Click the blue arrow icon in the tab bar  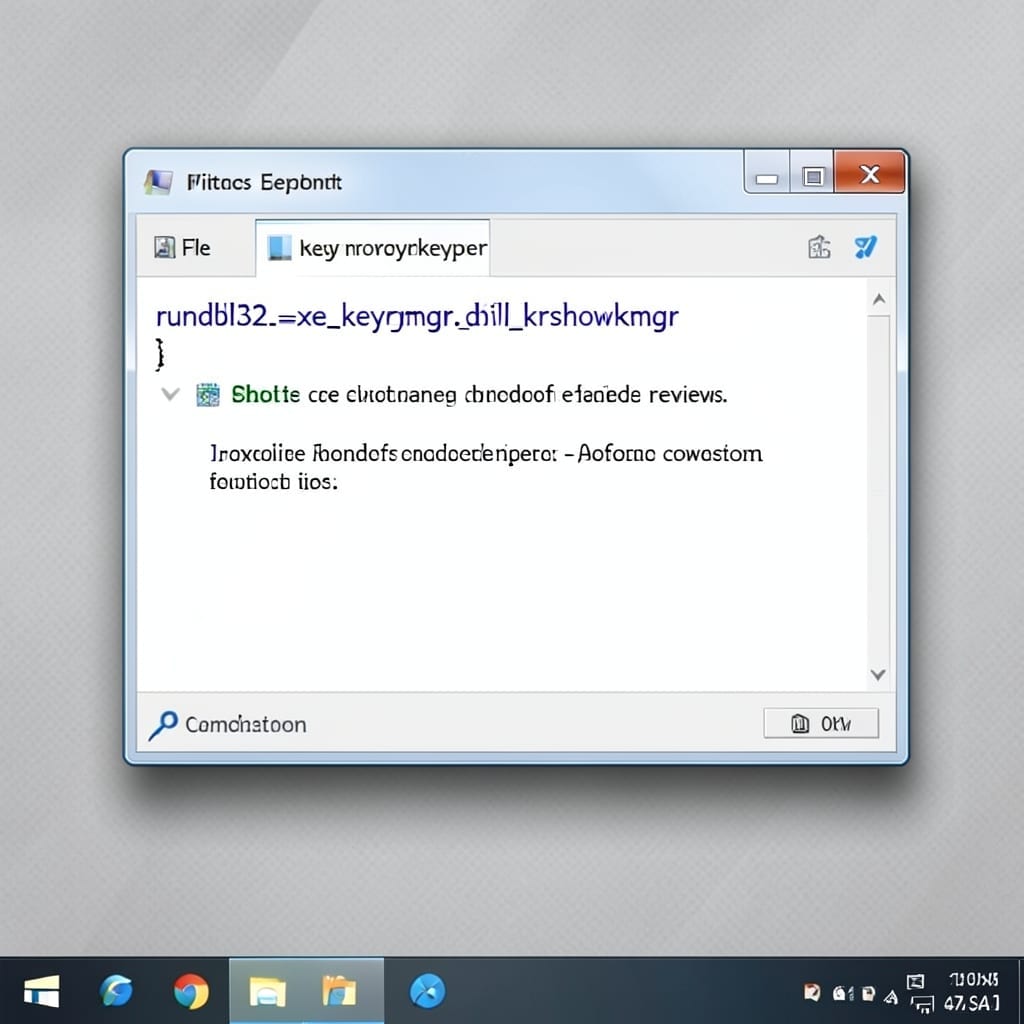[x=865, y=247]
